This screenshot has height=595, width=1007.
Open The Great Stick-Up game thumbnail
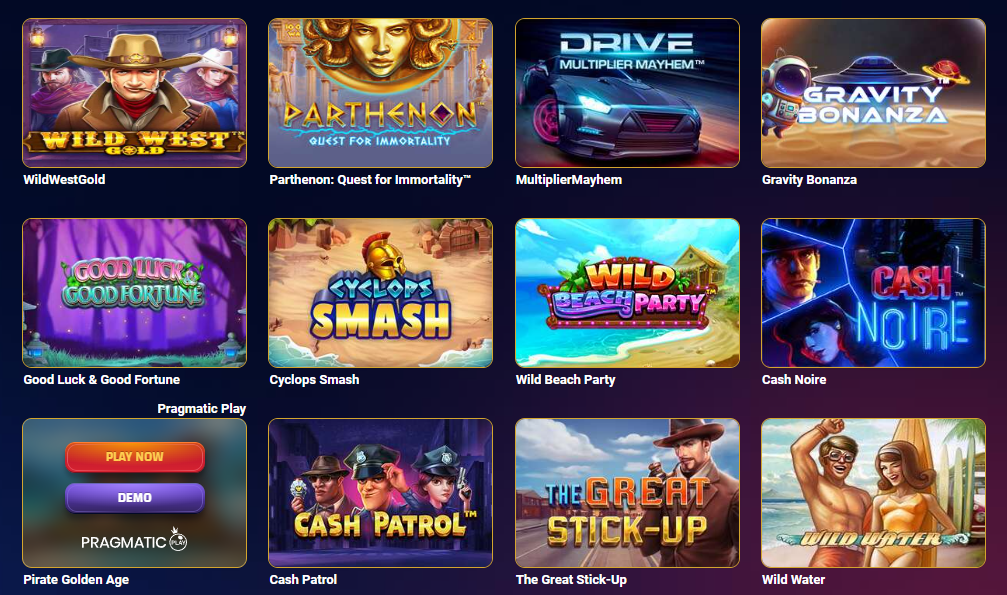(x=627, y=493)
